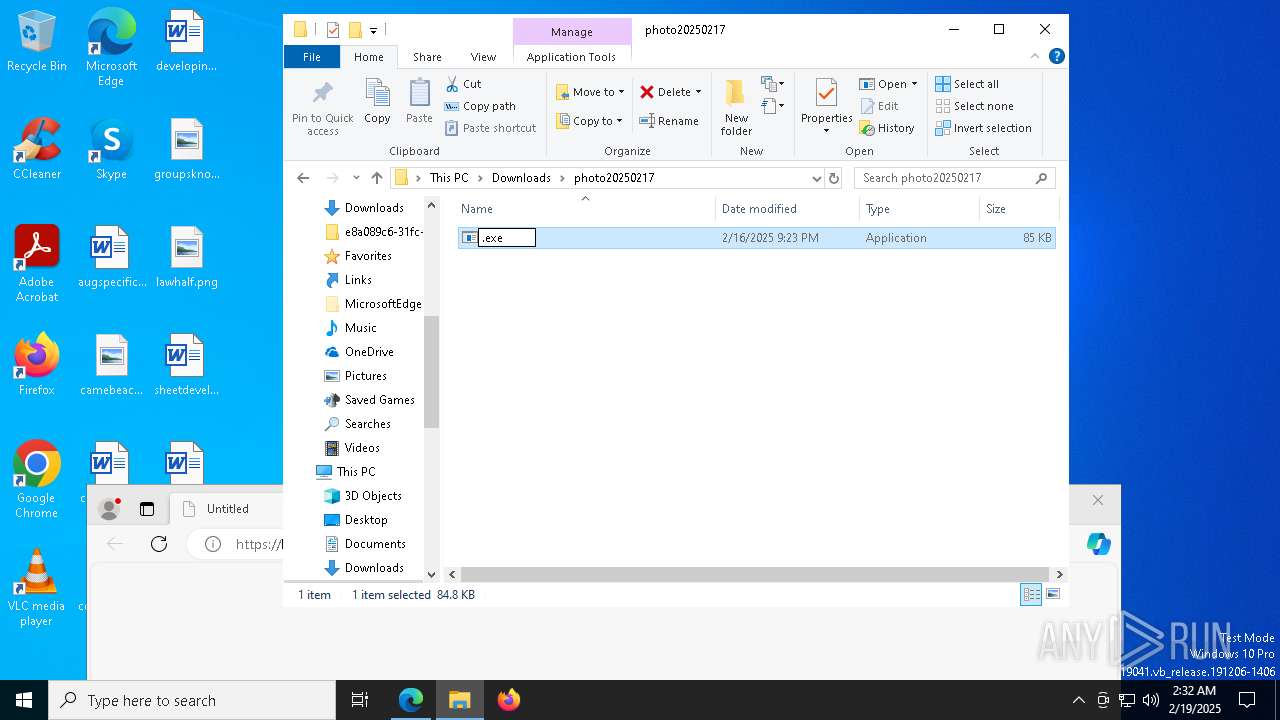Click Downloads in the address bar path

point(521,178)
